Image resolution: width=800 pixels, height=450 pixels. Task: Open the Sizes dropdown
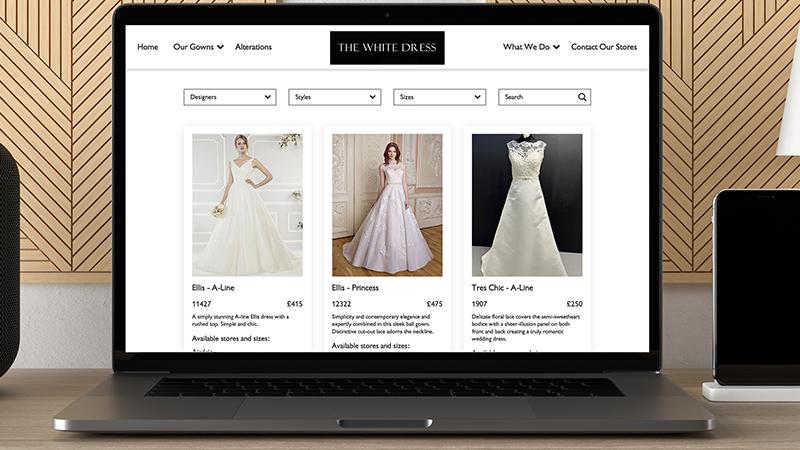(x=439, y=97)
